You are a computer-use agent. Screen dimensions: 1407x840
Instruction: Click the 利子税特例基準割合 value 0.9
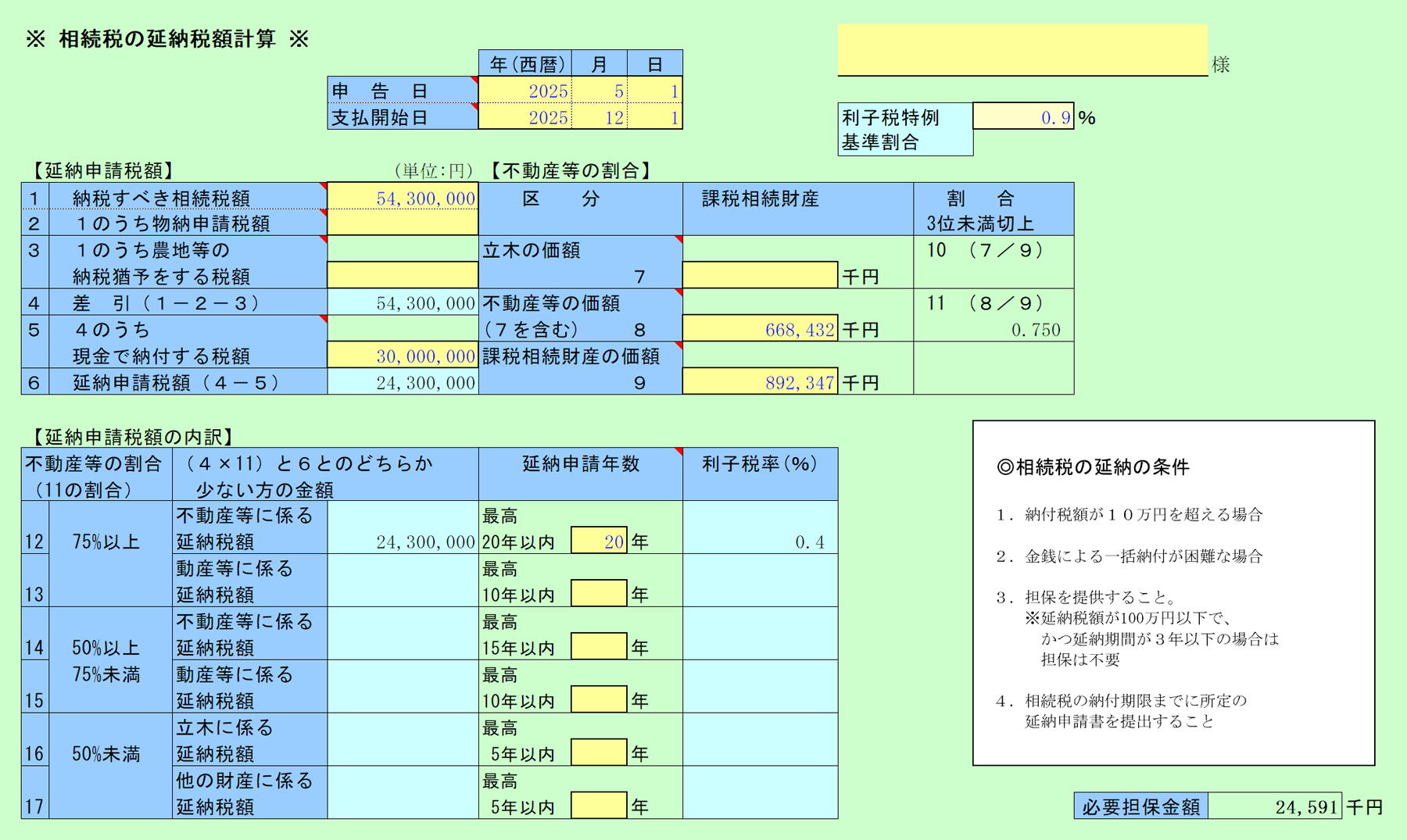click(1022, 116)
